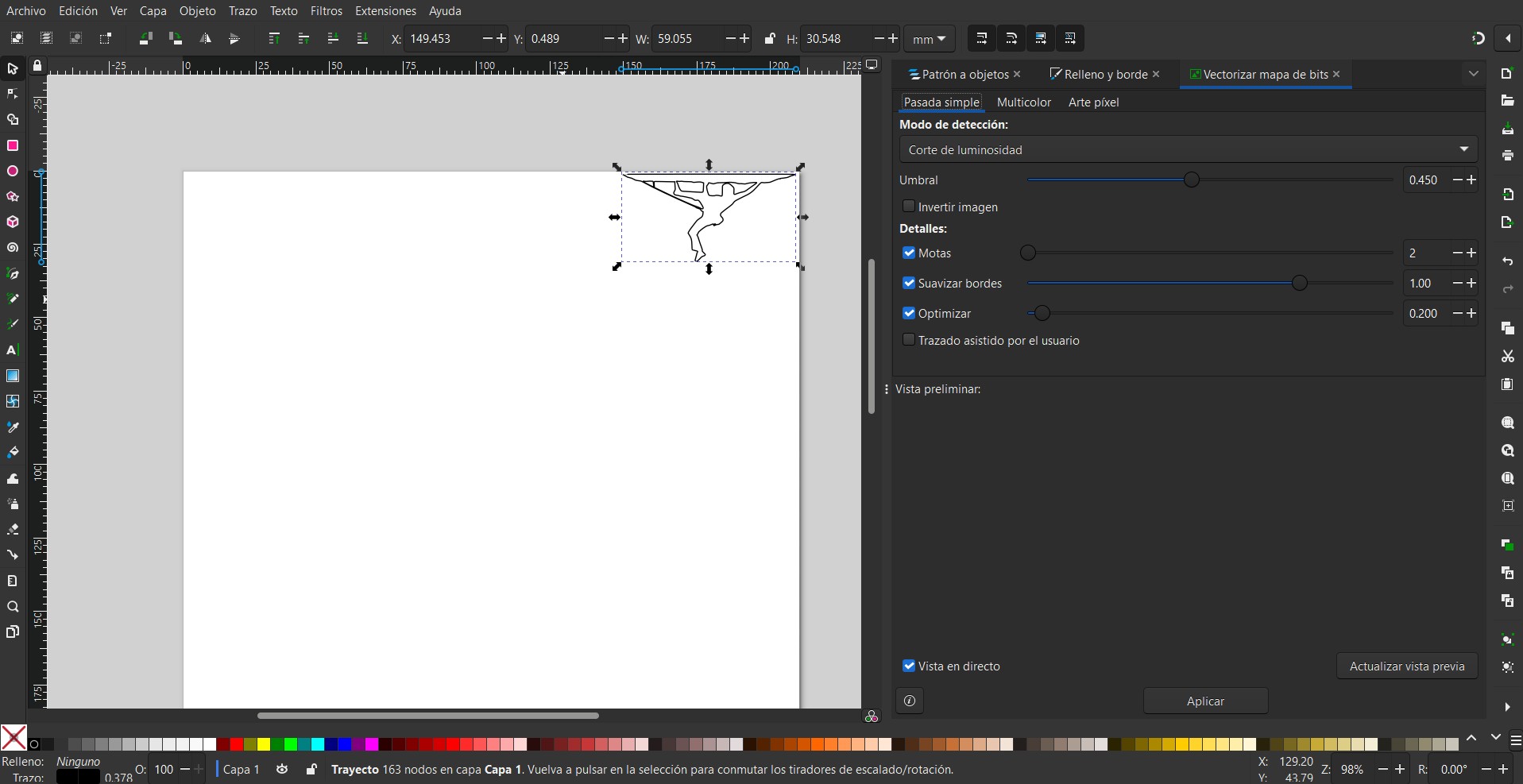This screenshot has width=1523, height=784.
Task: Click the Suavizar bordes slider handle
Action: pyautogui.click(x=1299, y=283)
